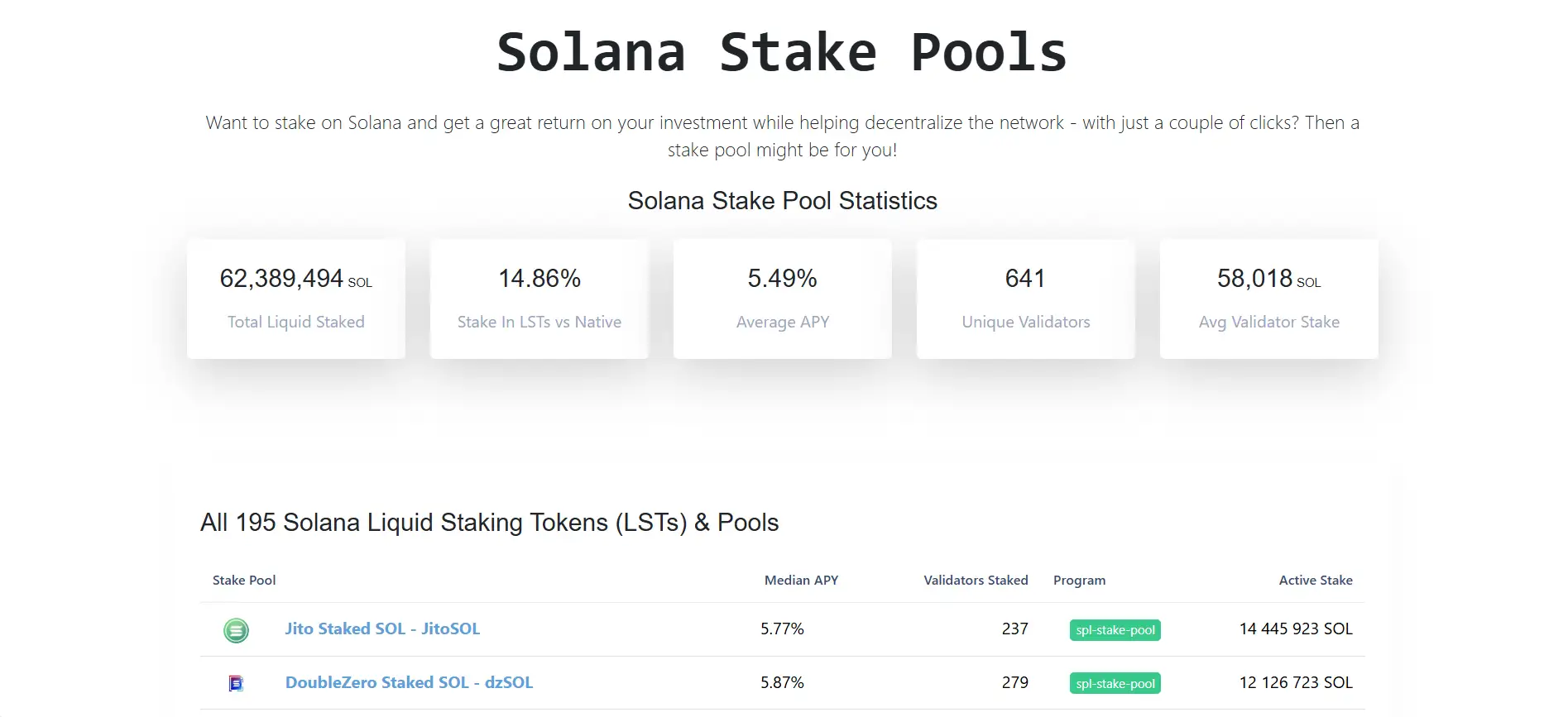Click Jito's 5.77% median APY value
This screenshot has width=1568, height=717.
[x=782, y=629]
